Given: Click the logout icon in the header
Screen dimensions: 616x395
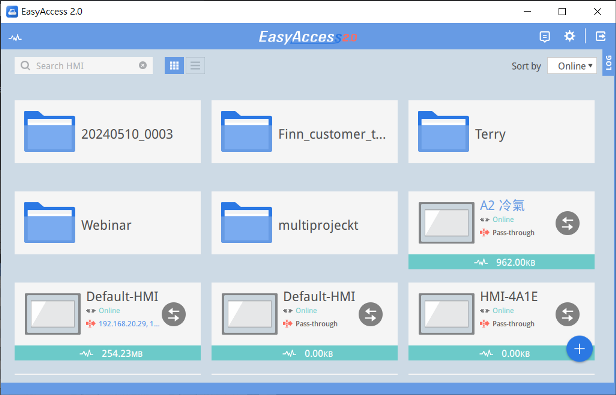Looking at the screenshot, I should click(601, 36).
